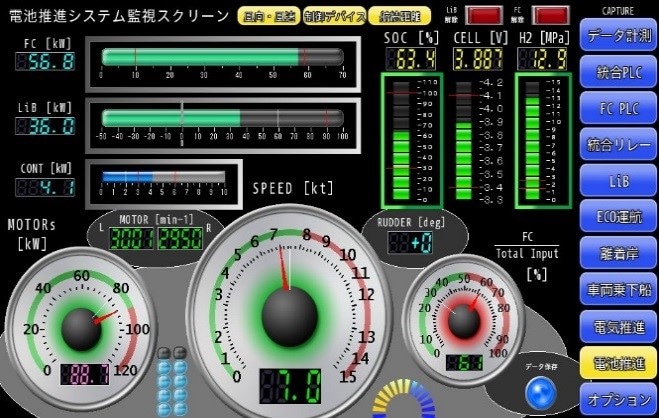This screenshot has width=659, height=418.
Task: Click the 制御デバイス yellow top button
Action: click(332, 15)
